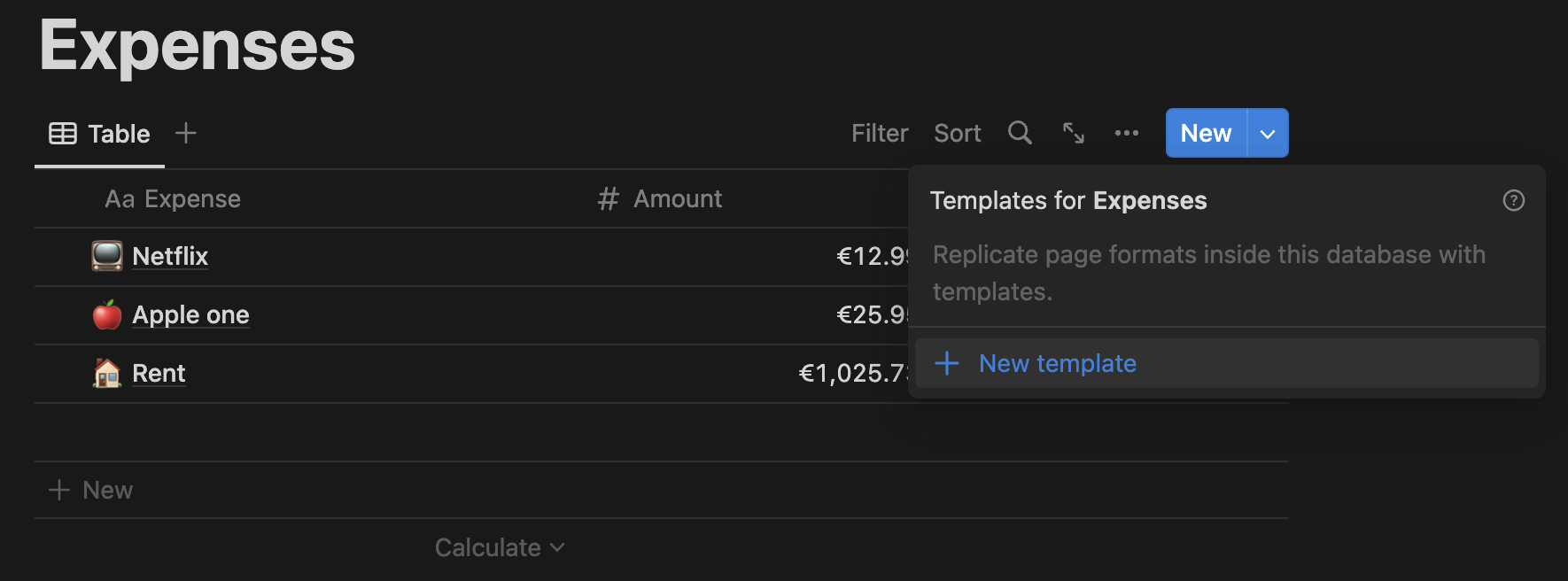Click the Aa icon in the Expense column

(x=118, y=198)
